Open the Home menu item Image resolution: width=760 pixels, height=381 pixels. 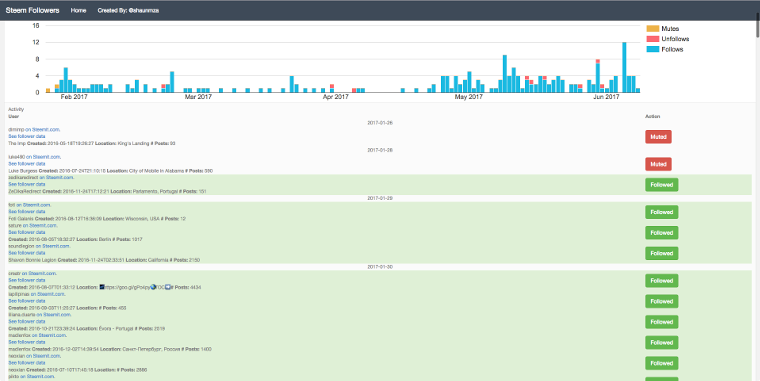pos(78,10)
